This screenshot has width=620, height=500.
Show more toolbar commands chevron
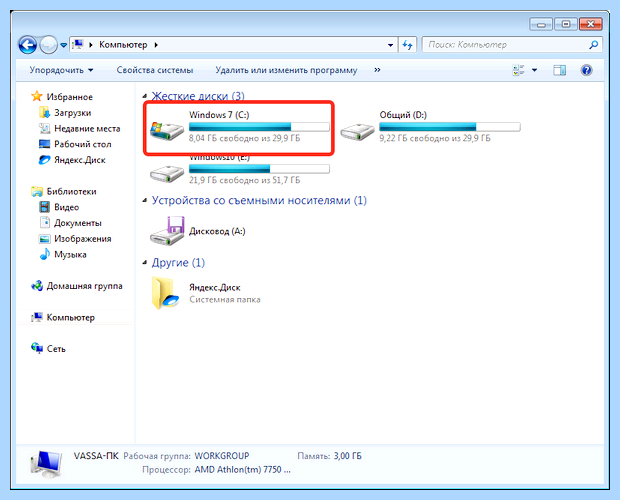tap(377, 70)
